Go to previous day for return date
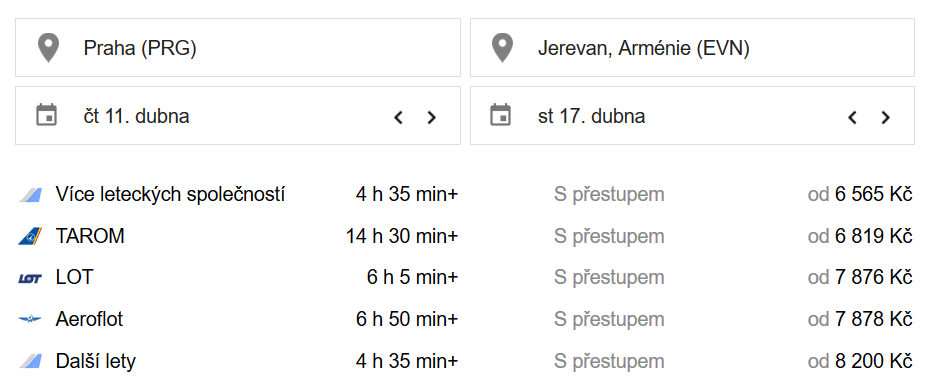928x392 pixels. pos(852,117)
